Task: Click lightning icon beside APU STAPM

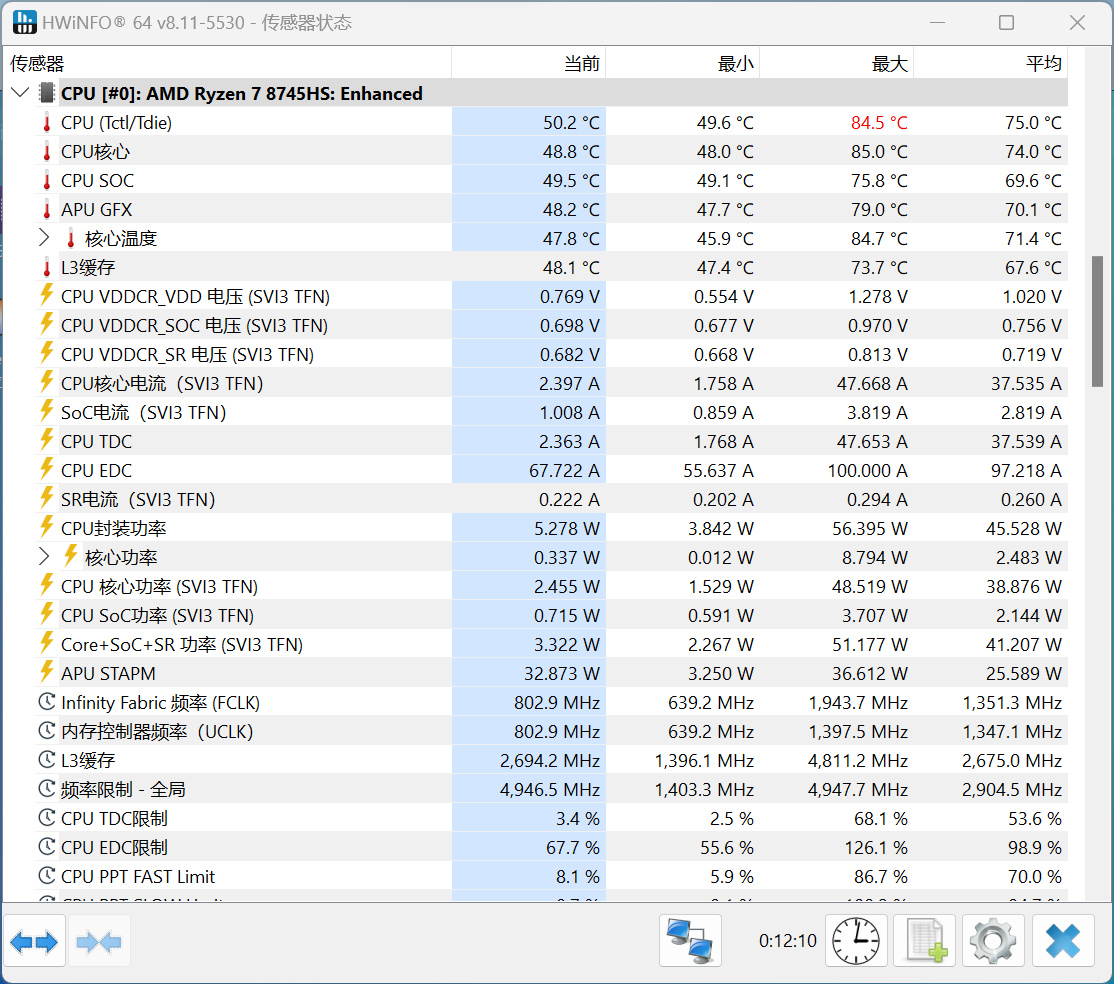Action: (x=47, y=672)
